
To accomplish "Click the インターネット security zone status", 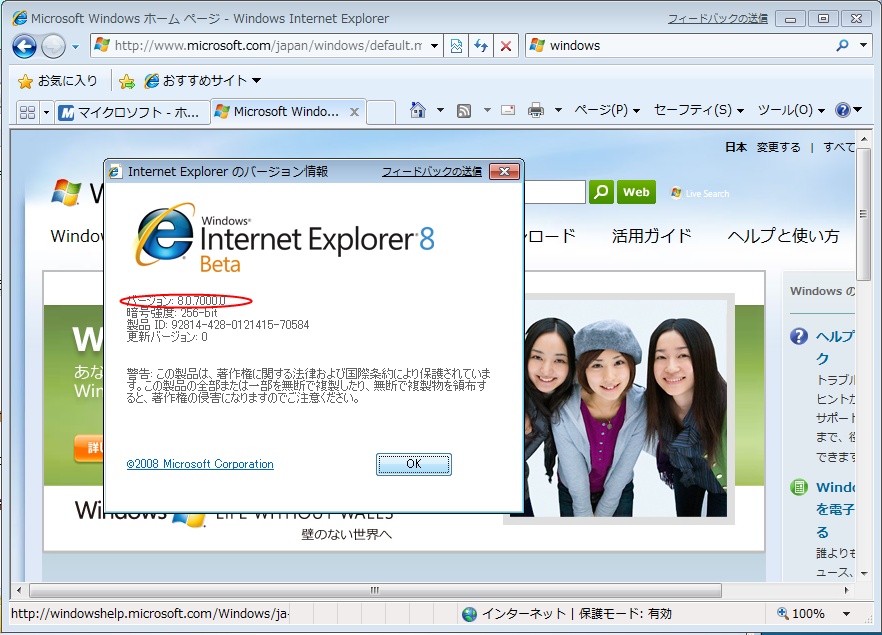I will (x=577, y=614).
